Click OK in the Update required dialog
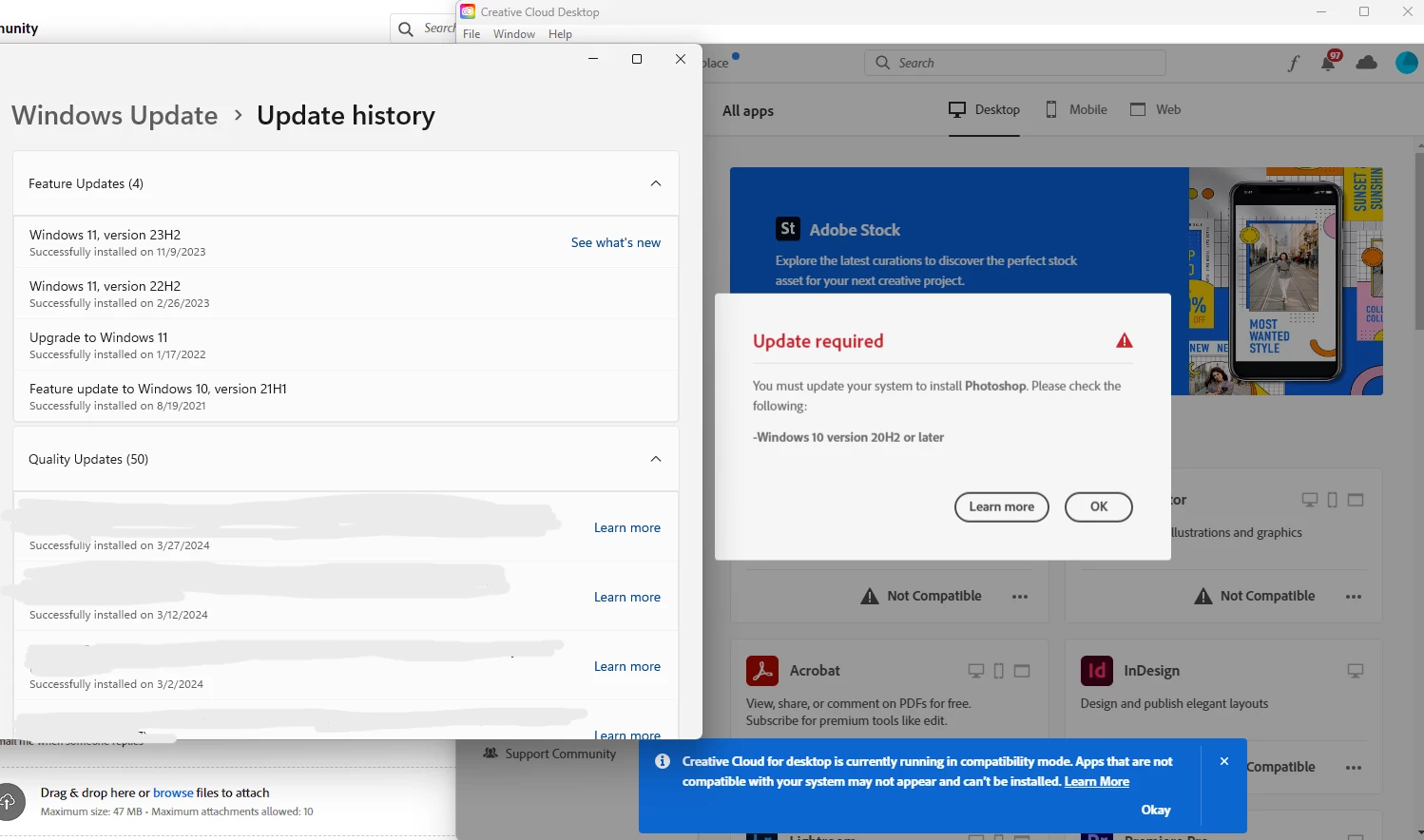This screenshot has height=840, width=1424. (1099, 506)
